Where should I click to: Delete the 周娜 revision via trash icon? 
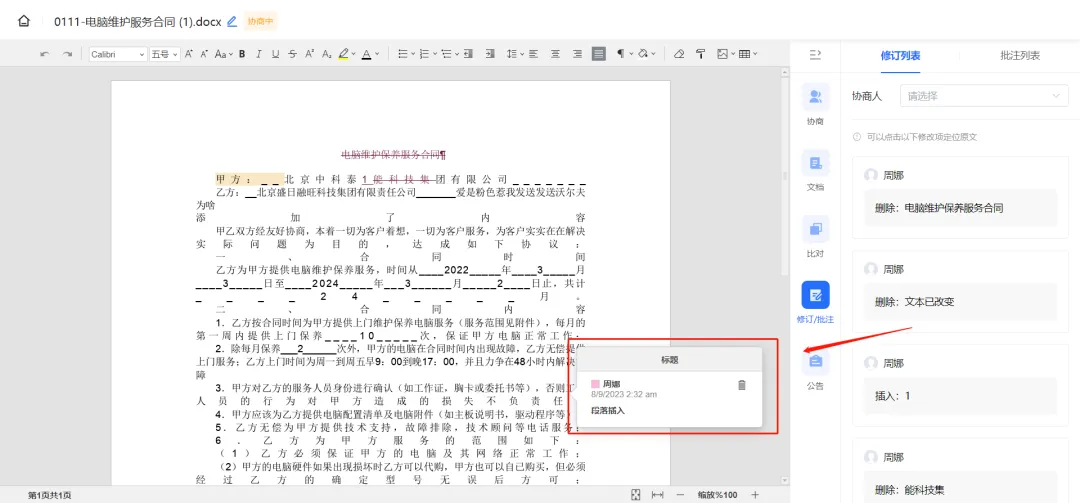(x=741, y=385)
